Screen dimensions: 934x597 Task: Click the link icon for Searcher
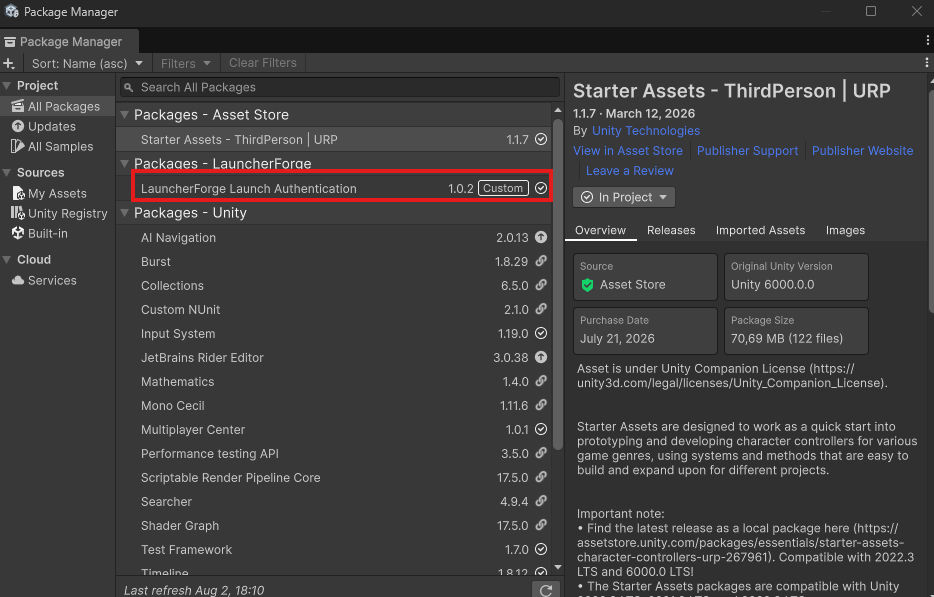541,501
